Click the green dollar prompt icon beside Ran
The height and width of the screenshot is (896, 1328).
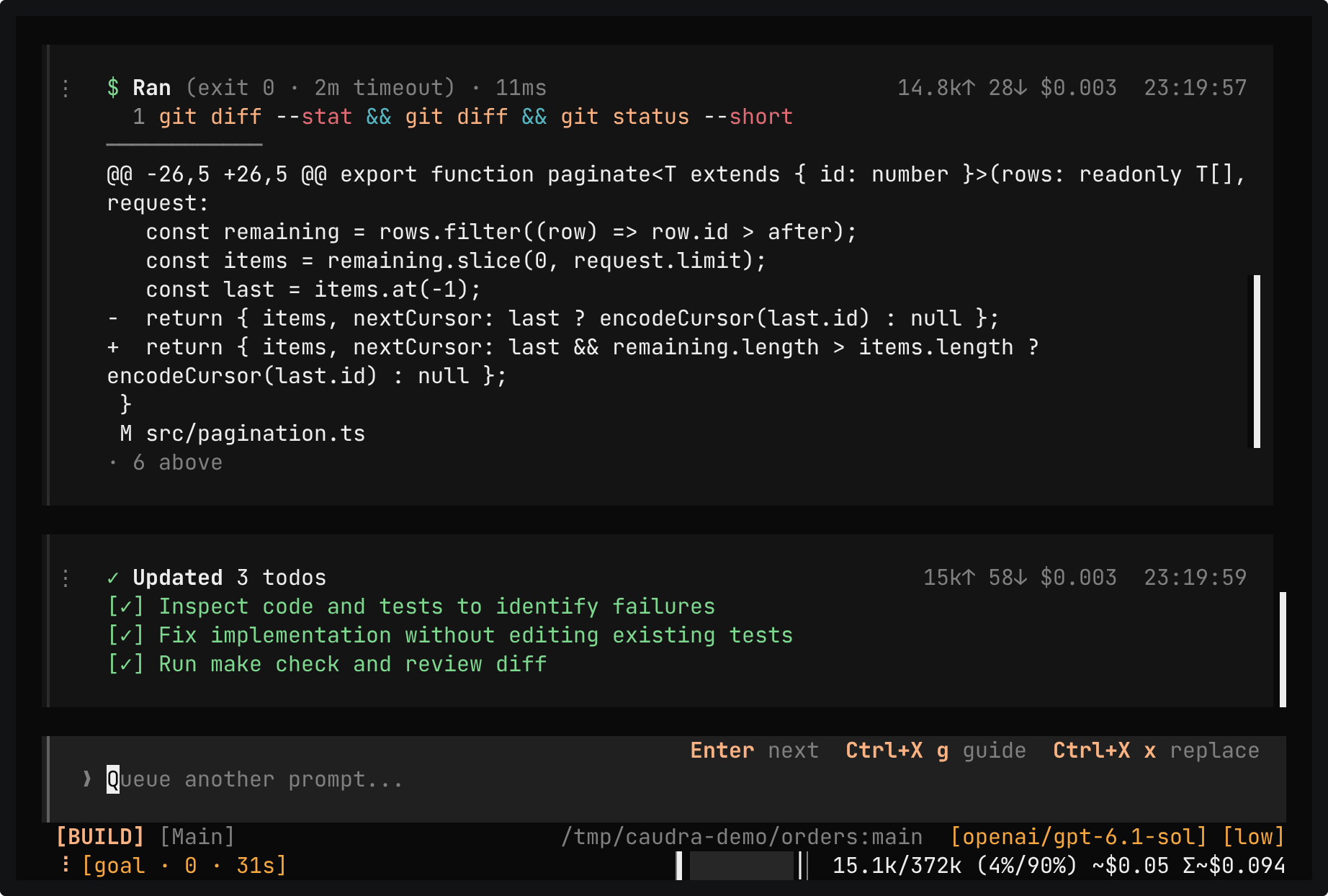coord(113,88)
